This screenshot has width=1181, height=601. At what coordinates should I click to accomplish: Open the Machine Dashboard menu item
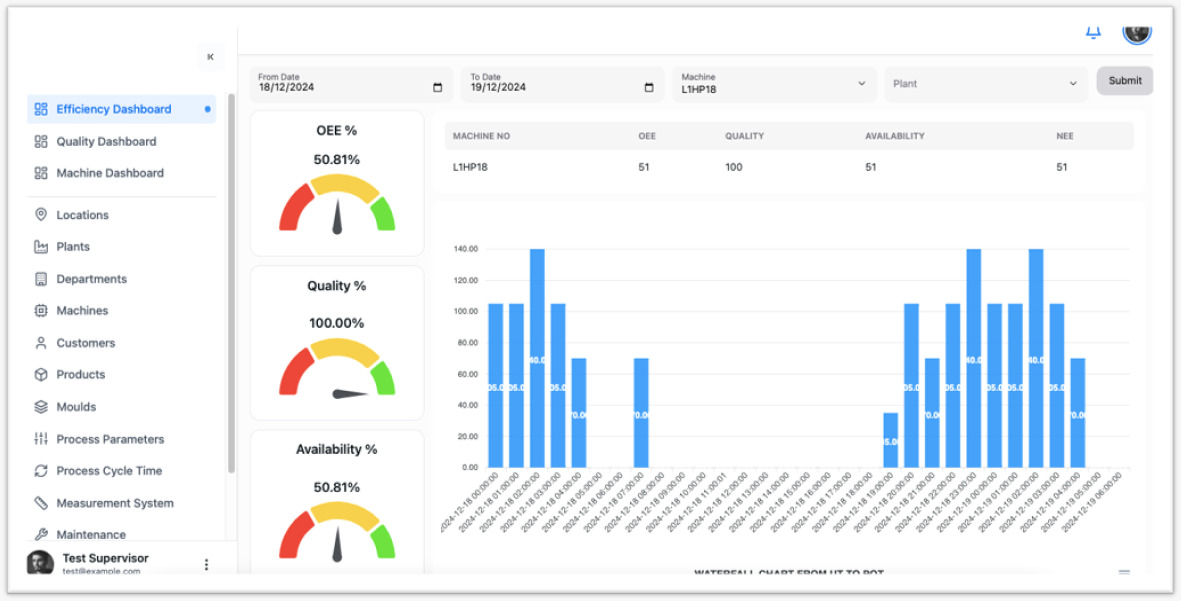click(110, 173)
